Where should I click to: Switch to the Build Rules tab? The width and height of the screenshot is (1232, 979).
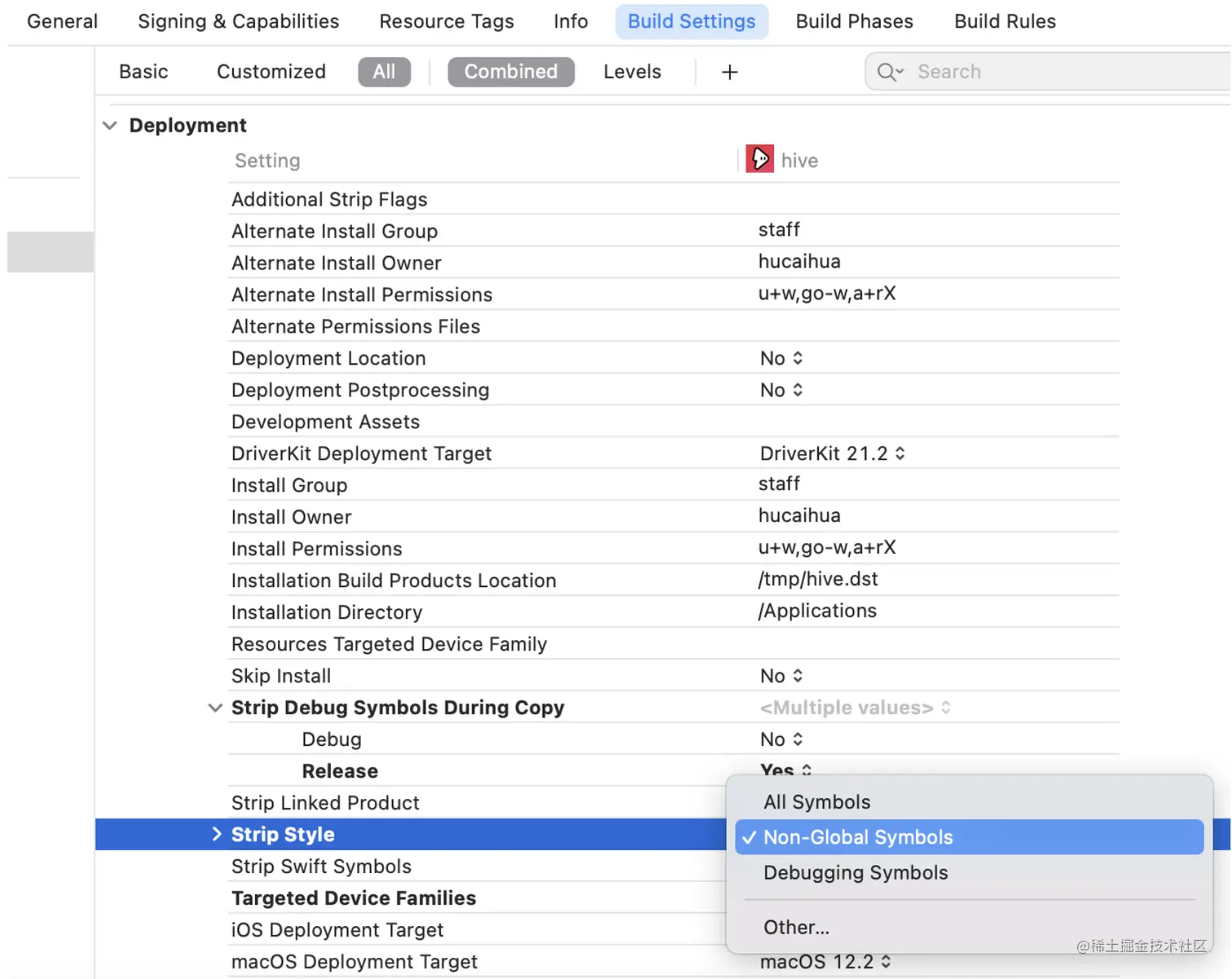(1004, 21)
